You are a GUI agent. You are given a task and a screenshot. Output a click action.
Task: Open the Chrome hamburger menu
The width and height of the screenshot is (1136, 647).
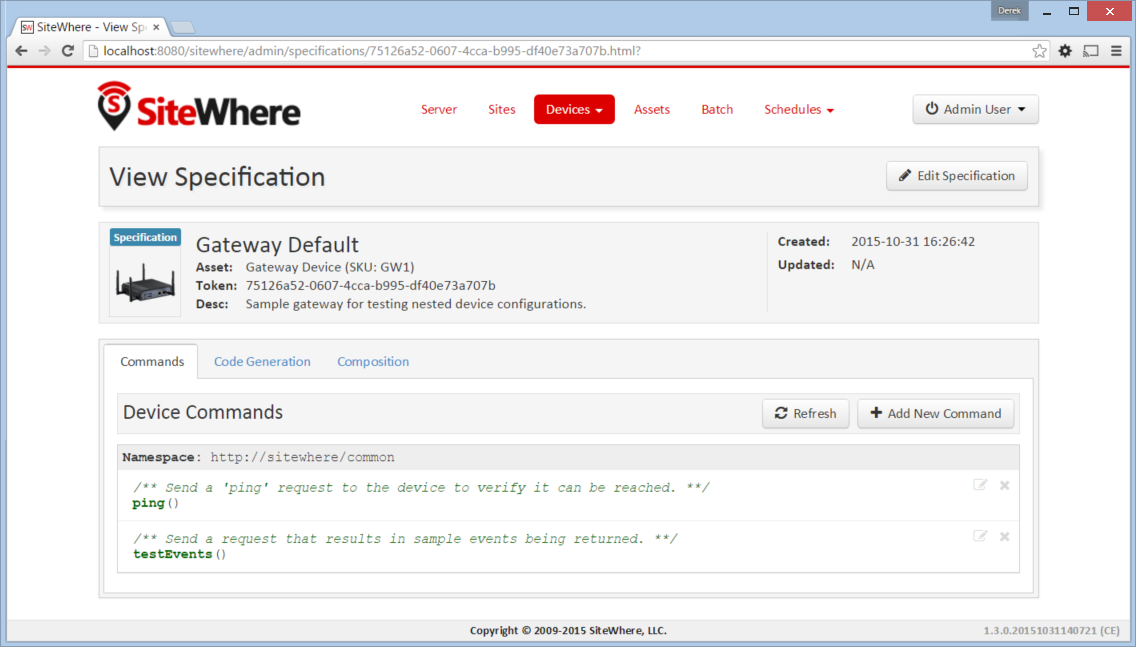pos(1116,51)
